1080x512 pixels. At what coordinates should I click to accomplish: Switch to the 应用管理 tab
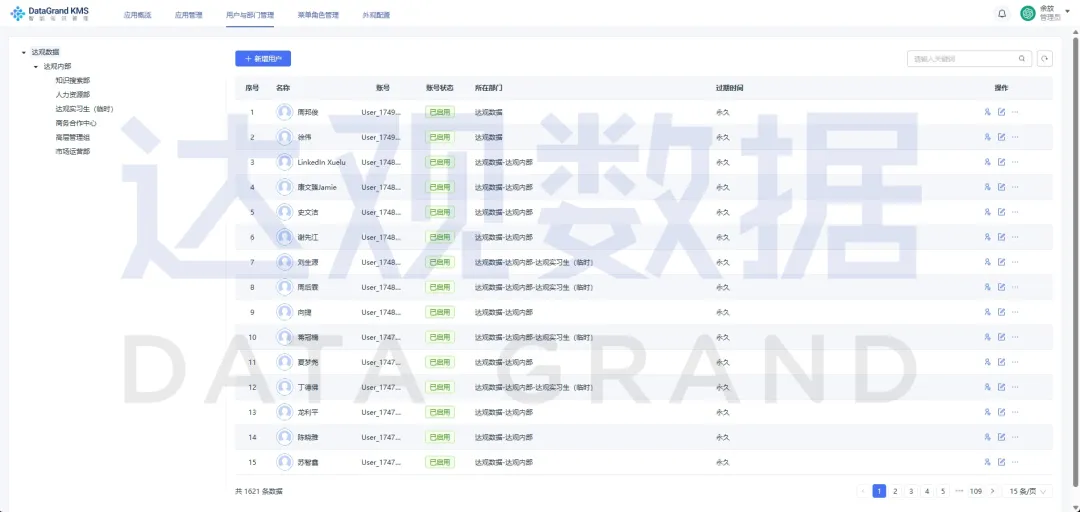[188, 16]
